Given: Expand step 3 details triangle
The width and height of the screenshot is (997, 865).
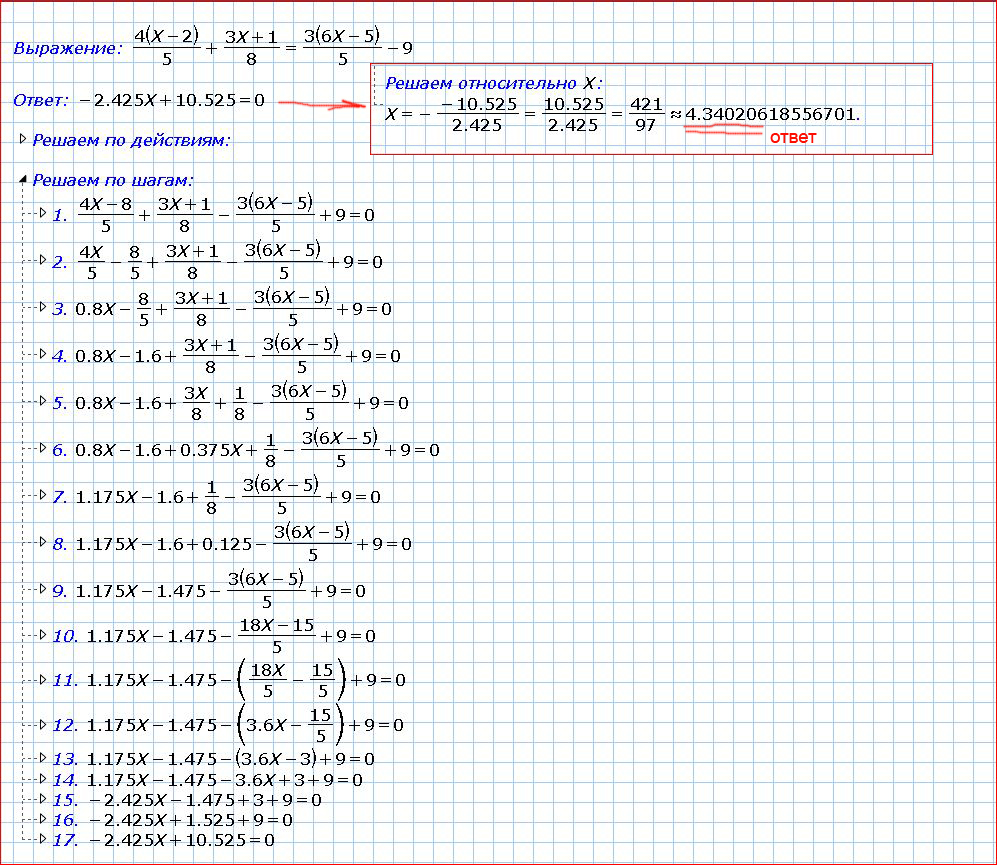Looking at the screenshot, I should point(43,307).
